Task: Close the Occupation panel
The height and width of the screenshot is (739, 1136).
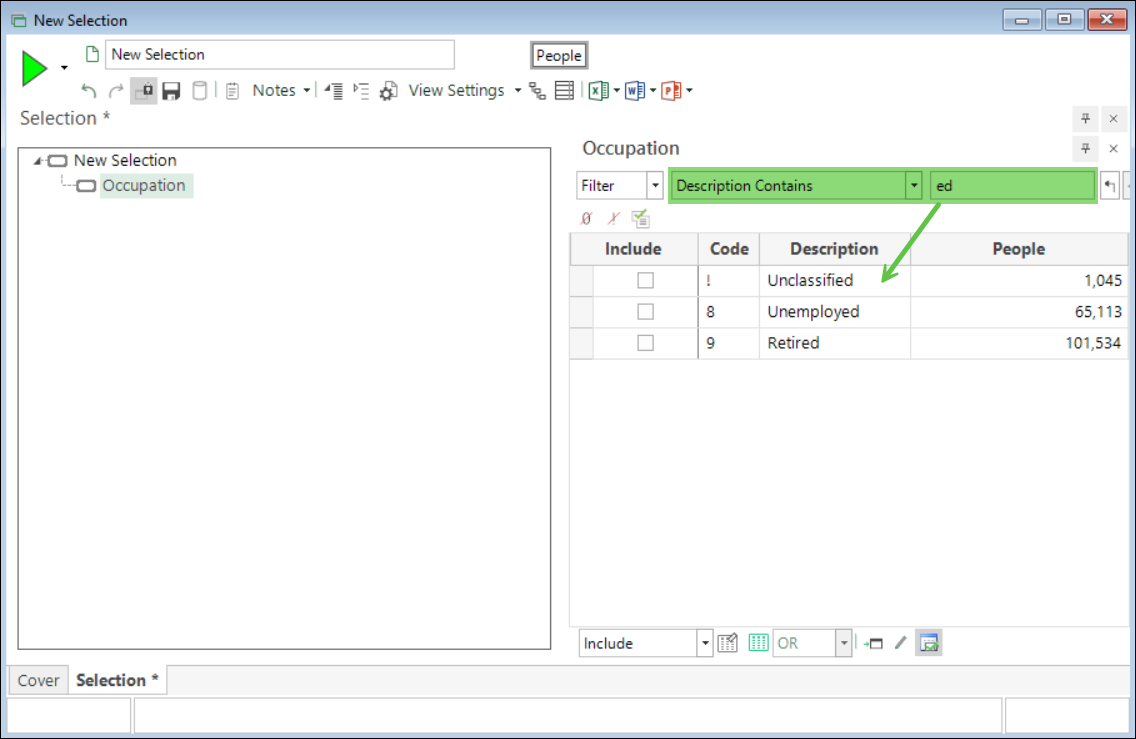Action: coord(1114,149)
